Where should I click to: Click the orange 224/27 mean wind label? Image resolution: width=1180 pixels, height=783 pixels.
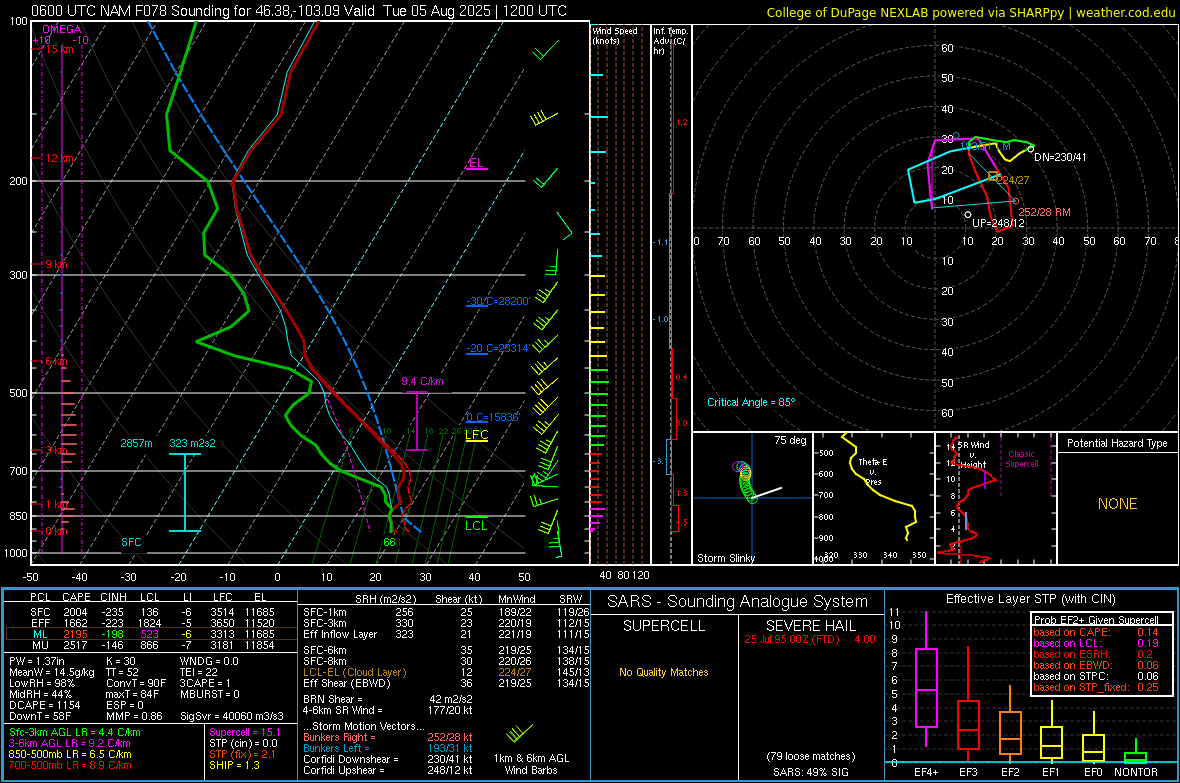[x=1013, y=180]
